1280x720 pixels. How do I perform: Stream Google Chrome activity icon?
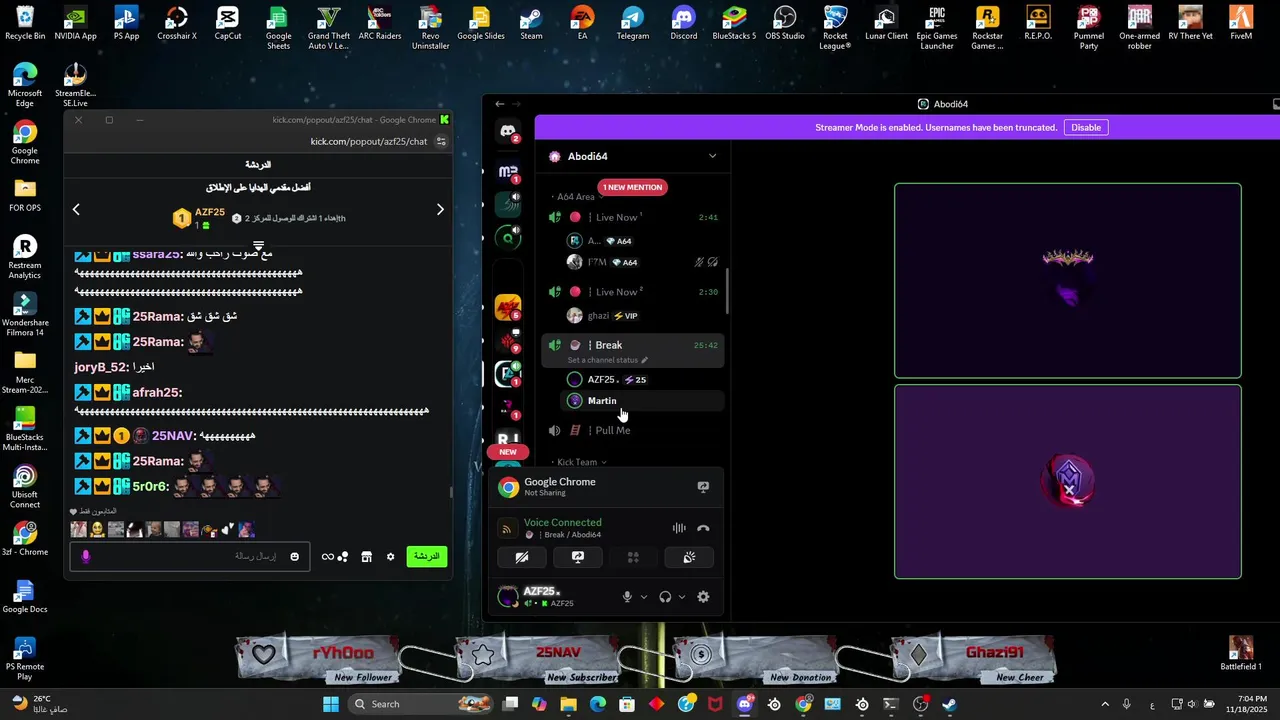[x=703, y=487]
